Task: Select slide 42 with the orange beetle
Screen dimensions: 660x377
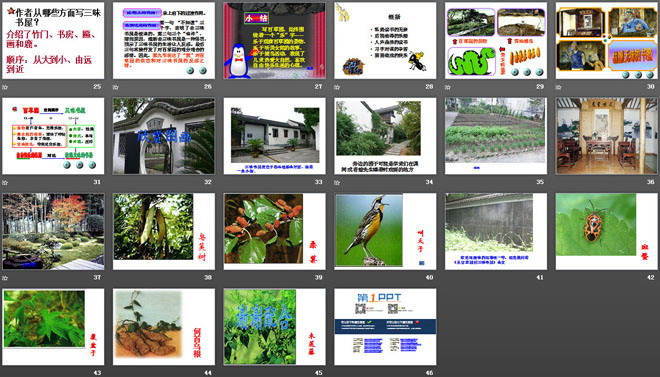Action: tap(607, 231)
